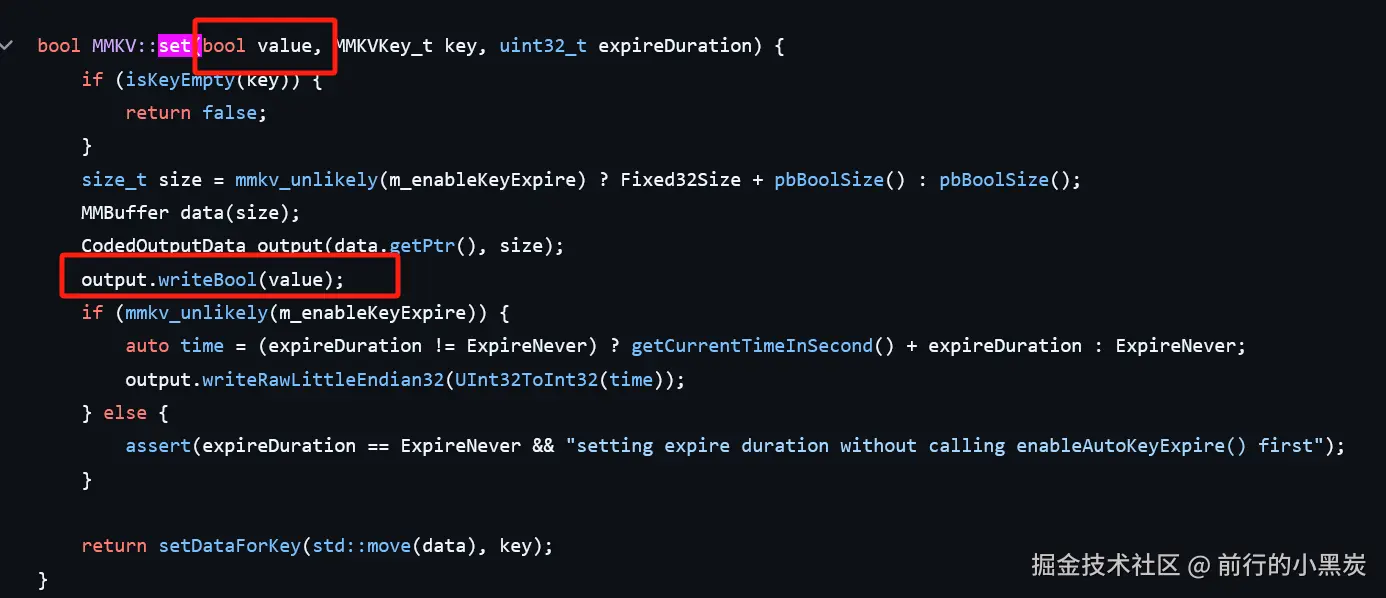This screenshot has height=598, width=1386.
Task: Click the CodedOutputData class name
Action: tap(164, 246)
